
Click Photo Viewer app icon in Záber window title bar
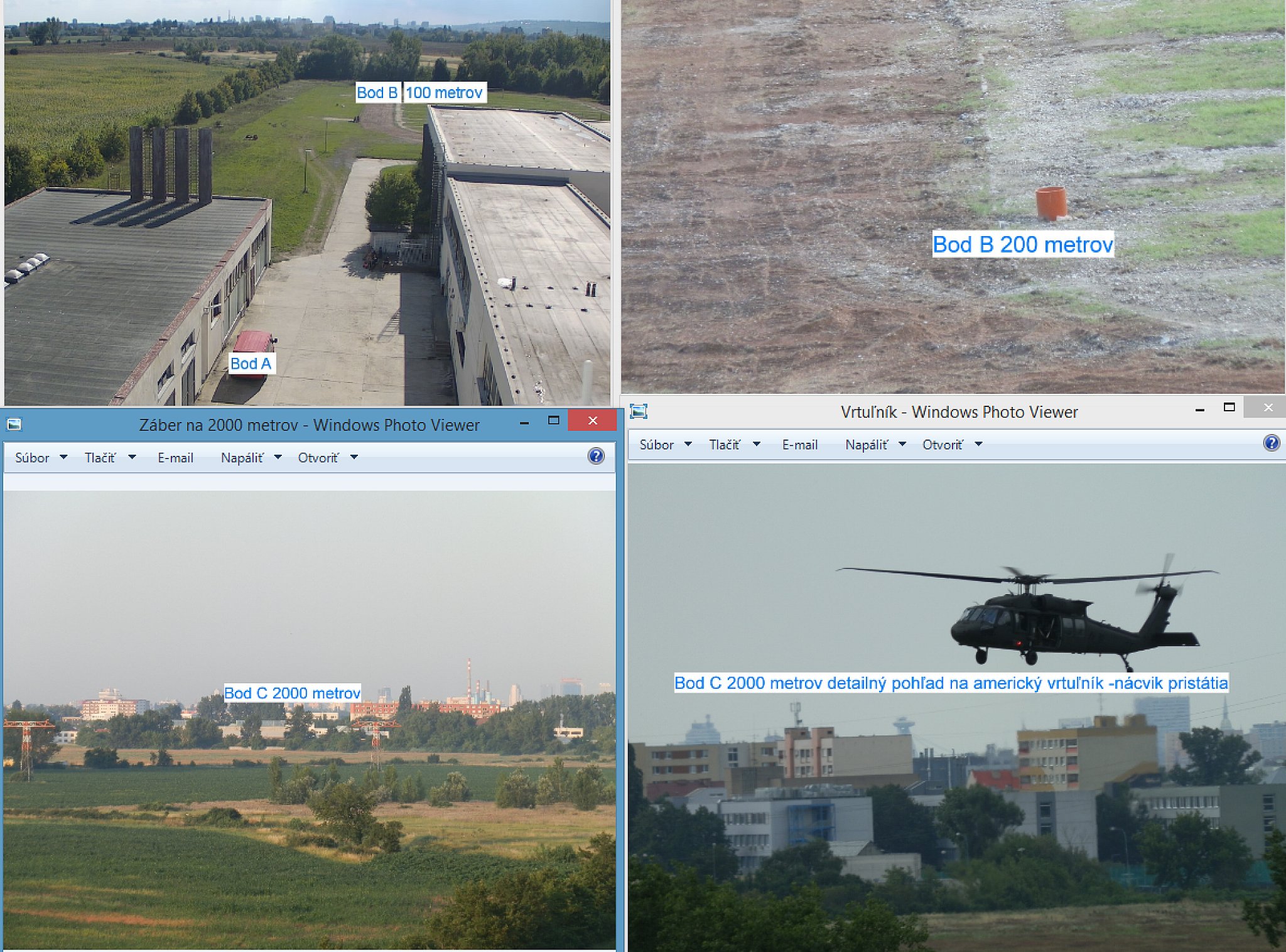[14, 425]
